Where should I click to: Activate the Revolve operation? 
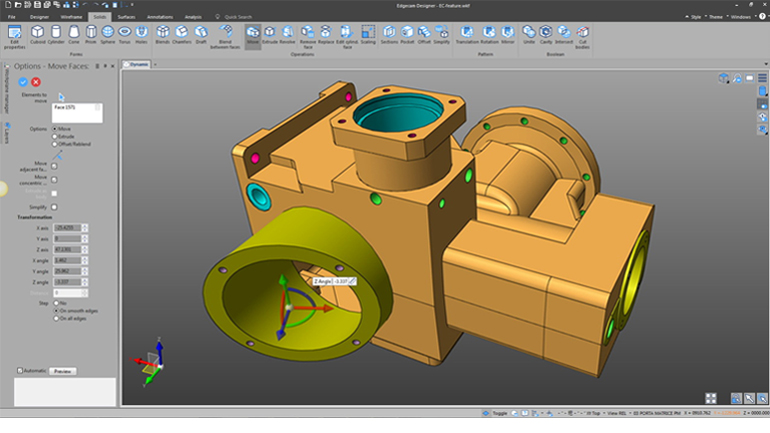[287, 35]
